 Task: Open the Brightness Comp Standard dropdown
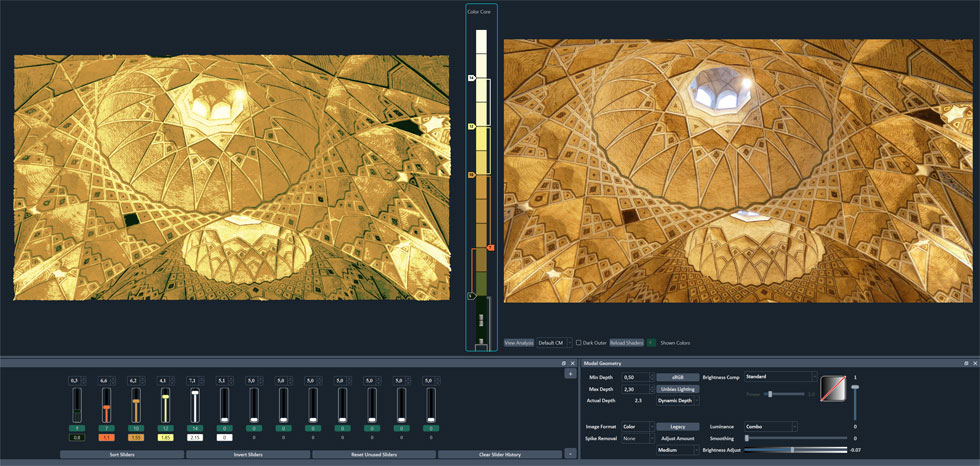pyautogui.click(x=779, y=376)
